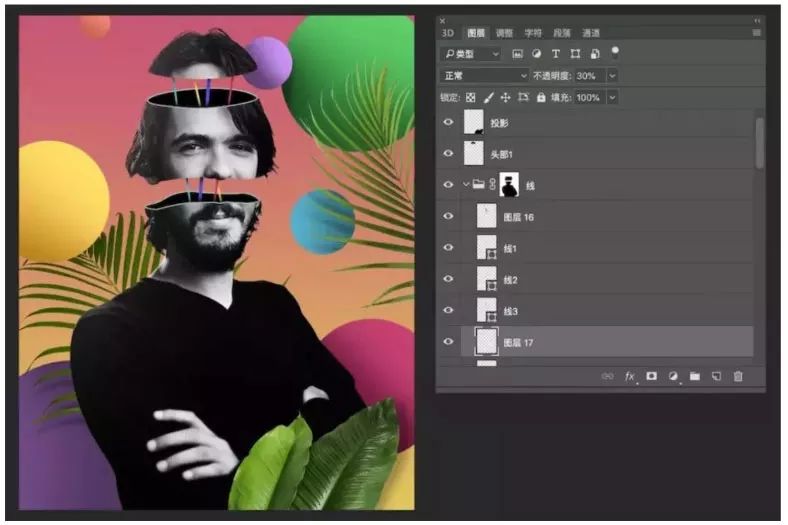Viewport: 788px width, 525px height.
Task: Open the fill slider dropdown arrow
Action: [612, 97]
